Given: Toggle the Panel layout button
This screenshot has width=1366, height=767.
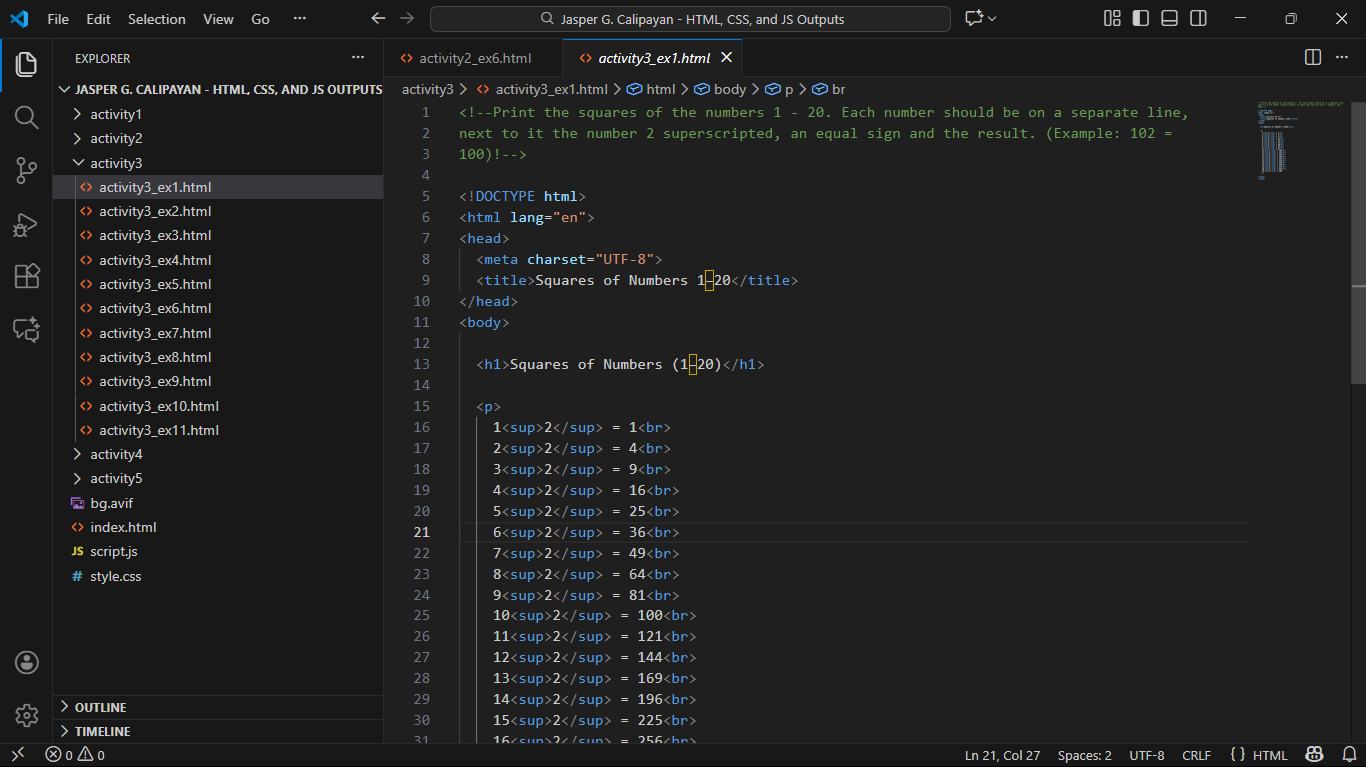Looking at the screenshot, I should [x=1169, y=19].
